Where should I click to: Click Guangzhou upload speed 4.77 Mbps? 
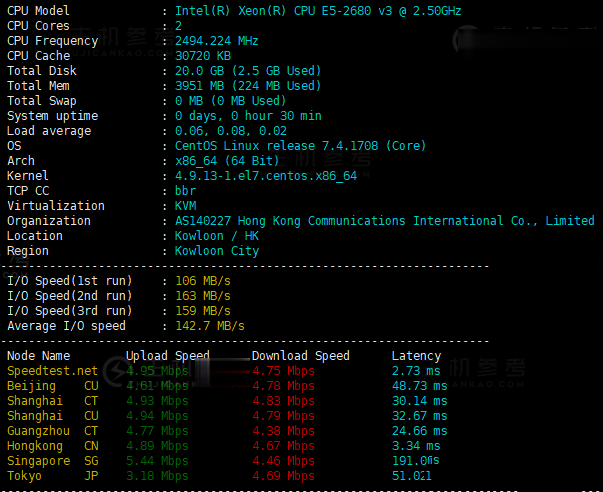(x=157, y=431)
